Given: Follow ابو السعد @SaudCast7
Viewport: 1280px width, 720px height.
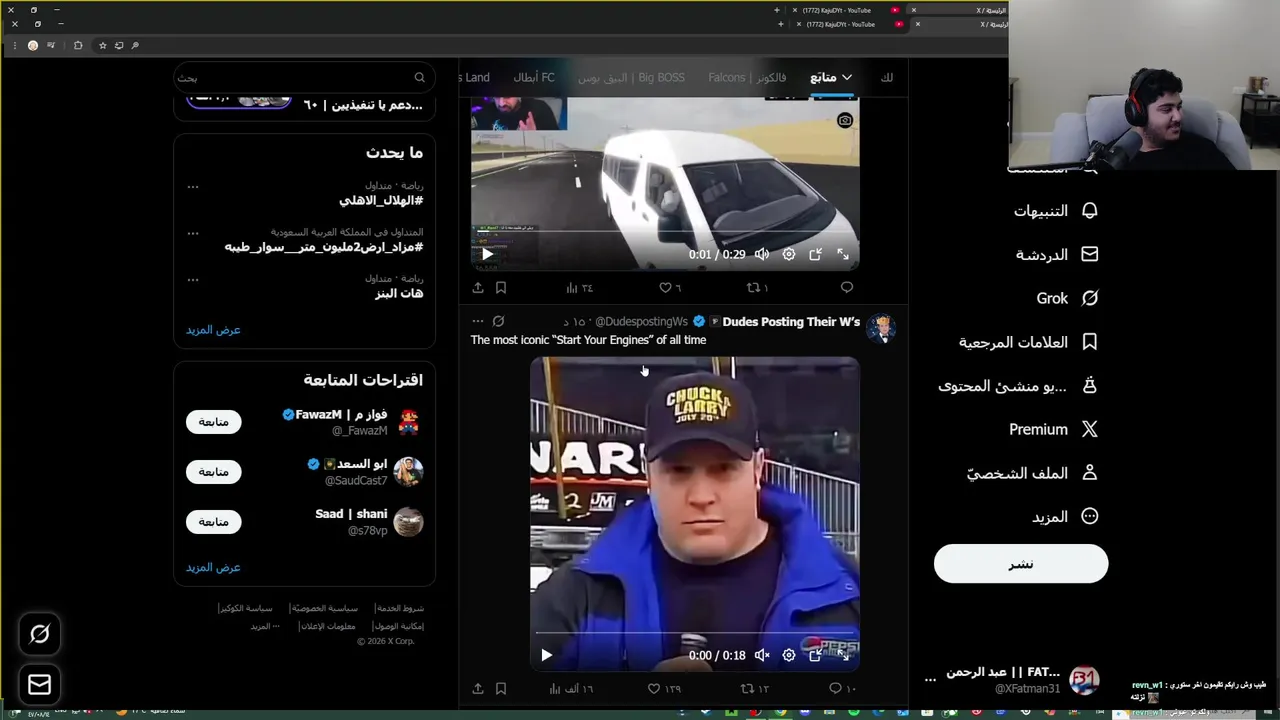Looking at the screenshot, I should coord(213,472).
